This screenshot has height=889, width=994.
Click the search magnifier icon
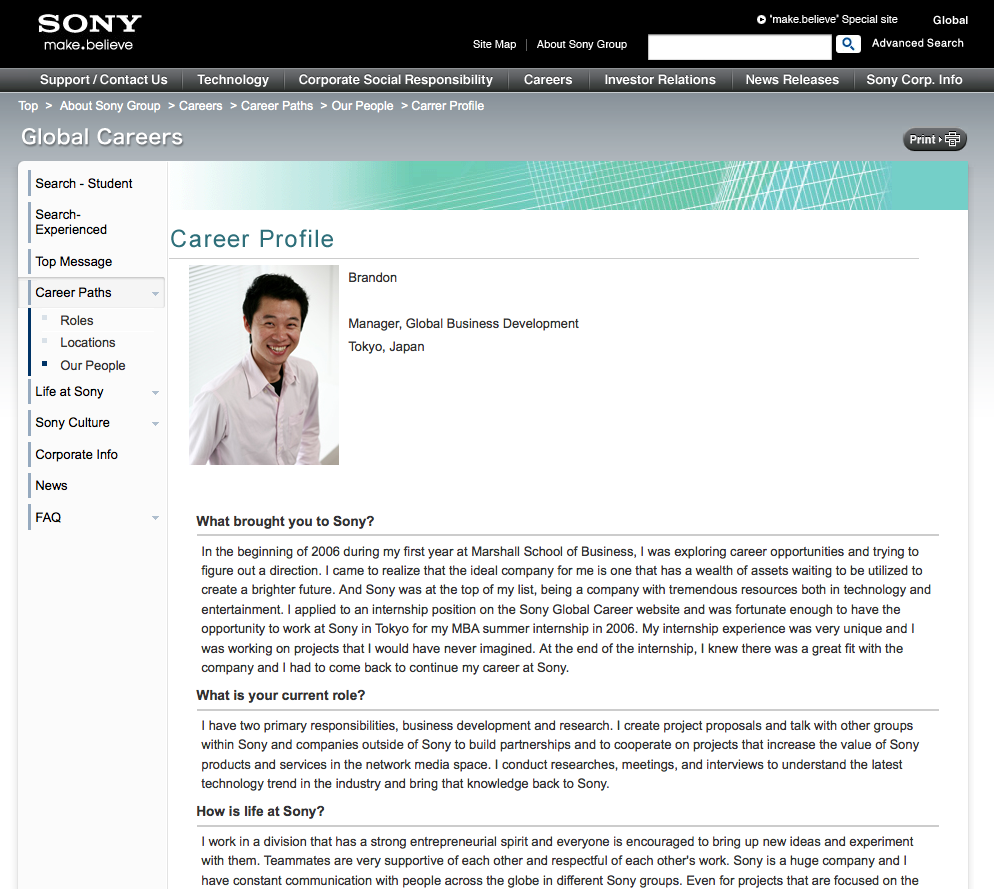847,45
